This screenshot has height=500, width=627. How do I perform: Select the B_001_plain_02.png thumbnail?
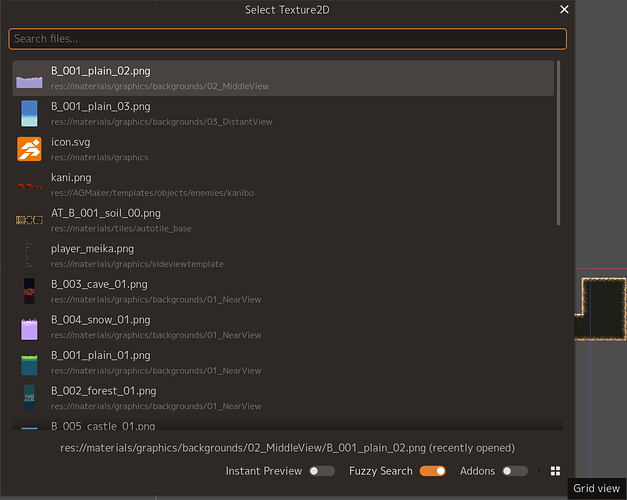(29, 82)
